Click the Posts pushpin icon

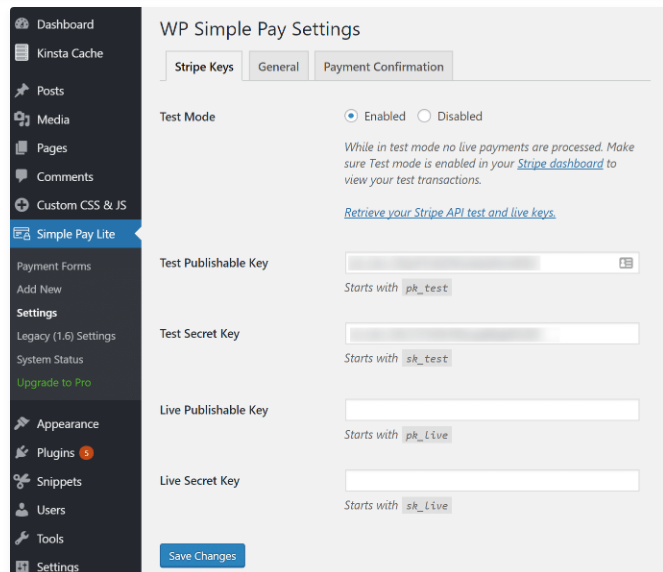click(x=22, y=90)
